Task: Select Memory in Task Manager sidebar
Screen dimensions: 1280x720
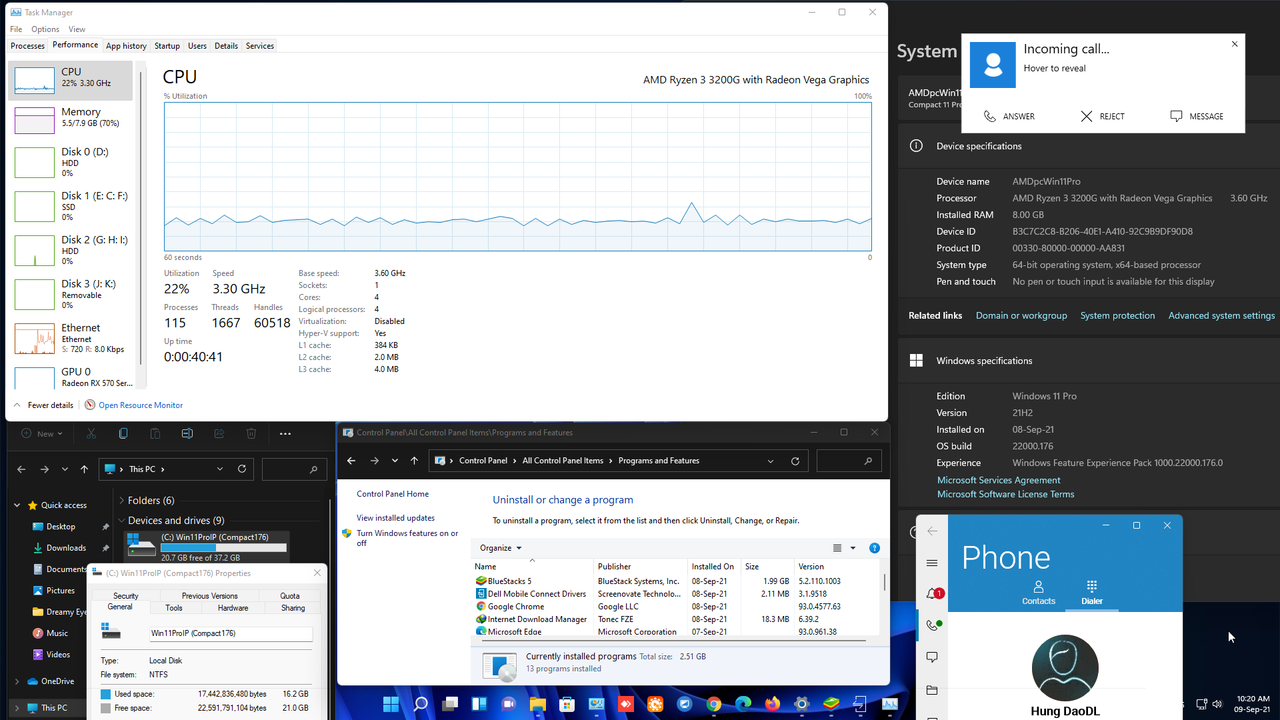Action: [70, 121]
